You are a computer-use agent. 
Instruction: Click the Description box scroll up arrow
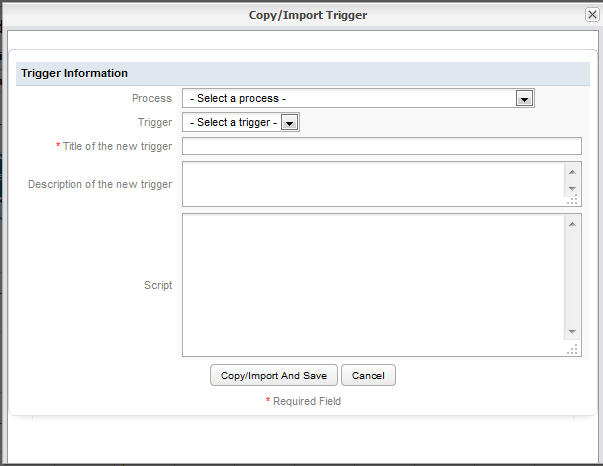click(572, 169)
